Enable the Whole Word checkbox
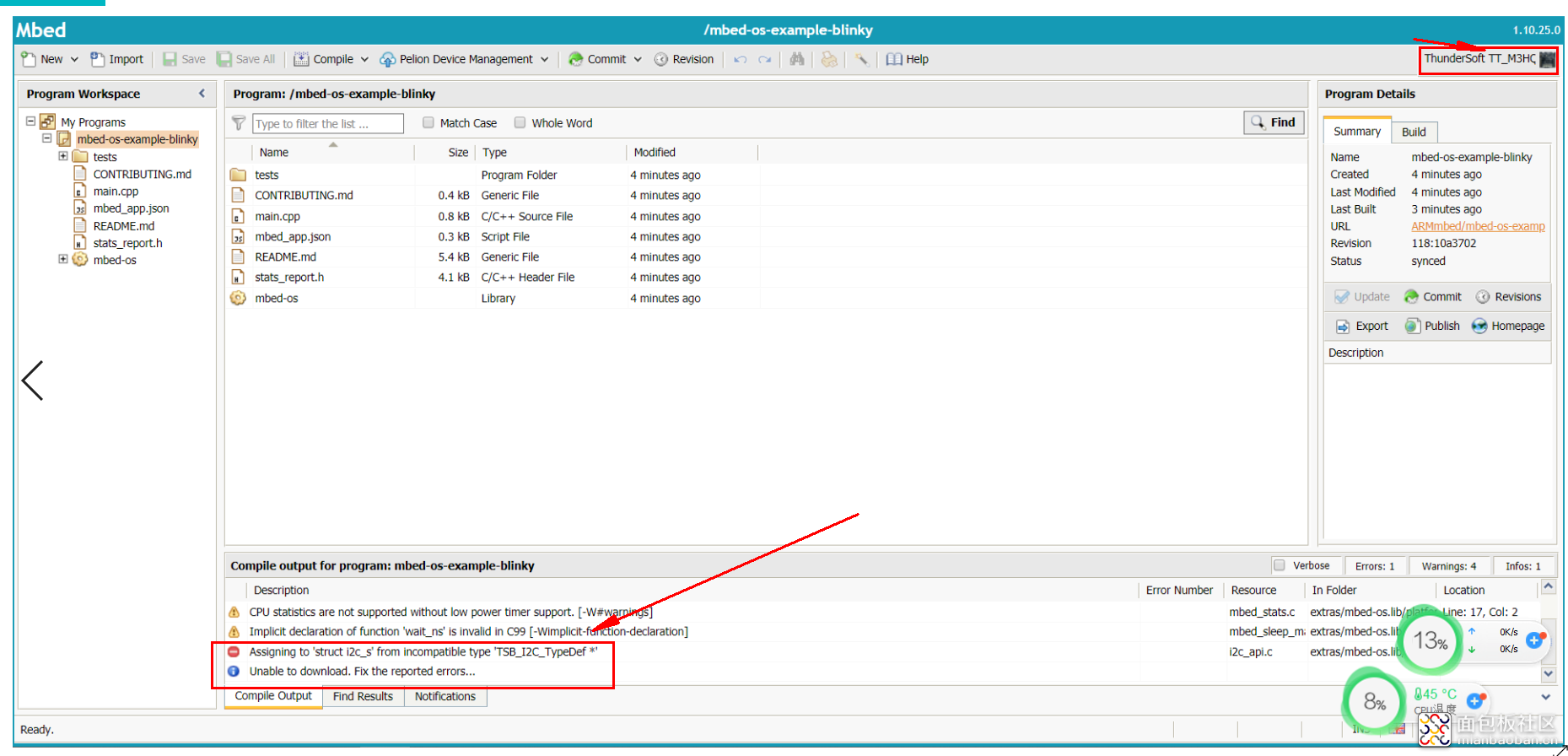This screenshot has height=756, width=1568. coord(520,123)
